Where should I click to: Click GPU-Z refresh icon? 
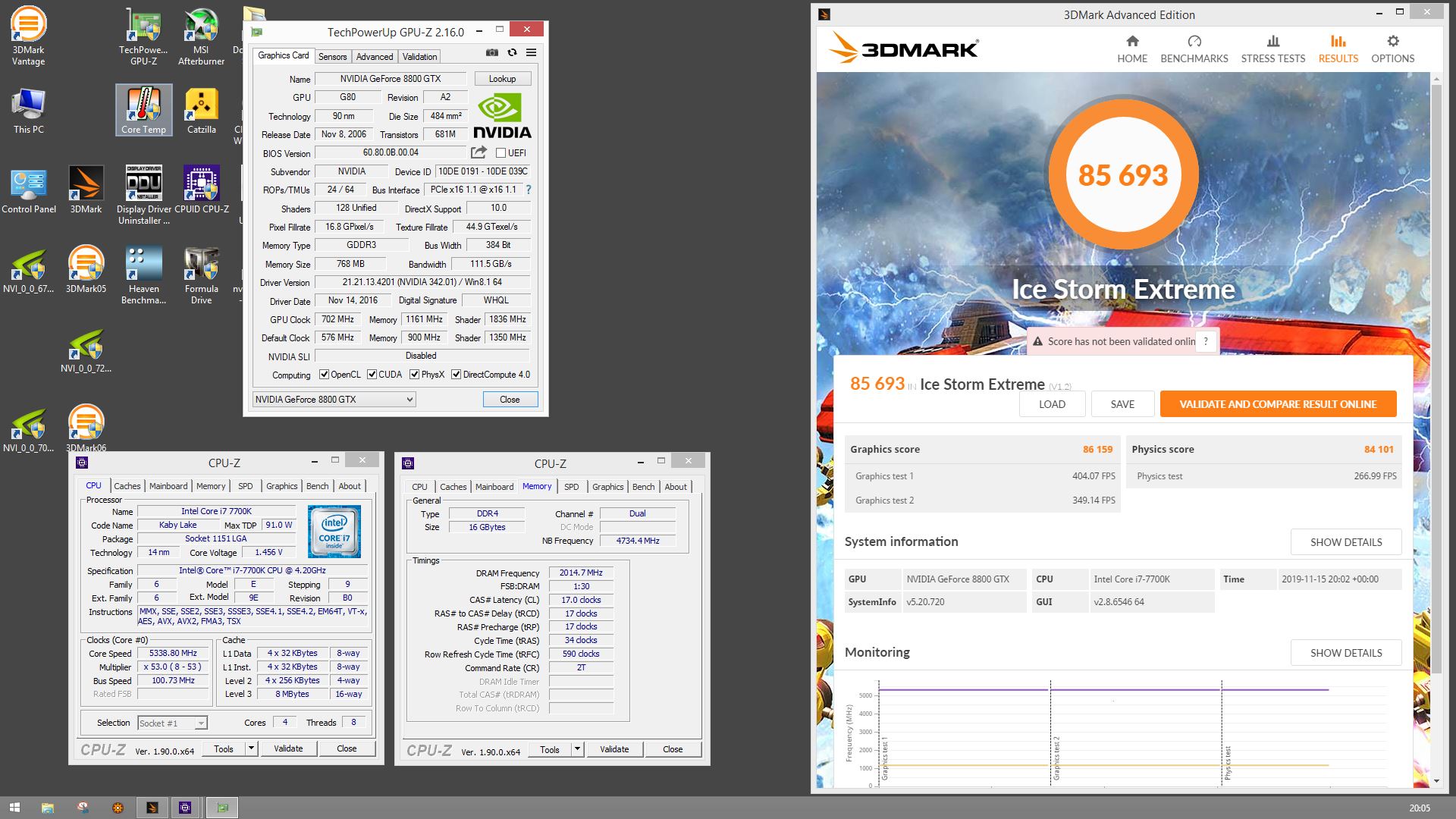pyautogui.click(x=512, y=52)
